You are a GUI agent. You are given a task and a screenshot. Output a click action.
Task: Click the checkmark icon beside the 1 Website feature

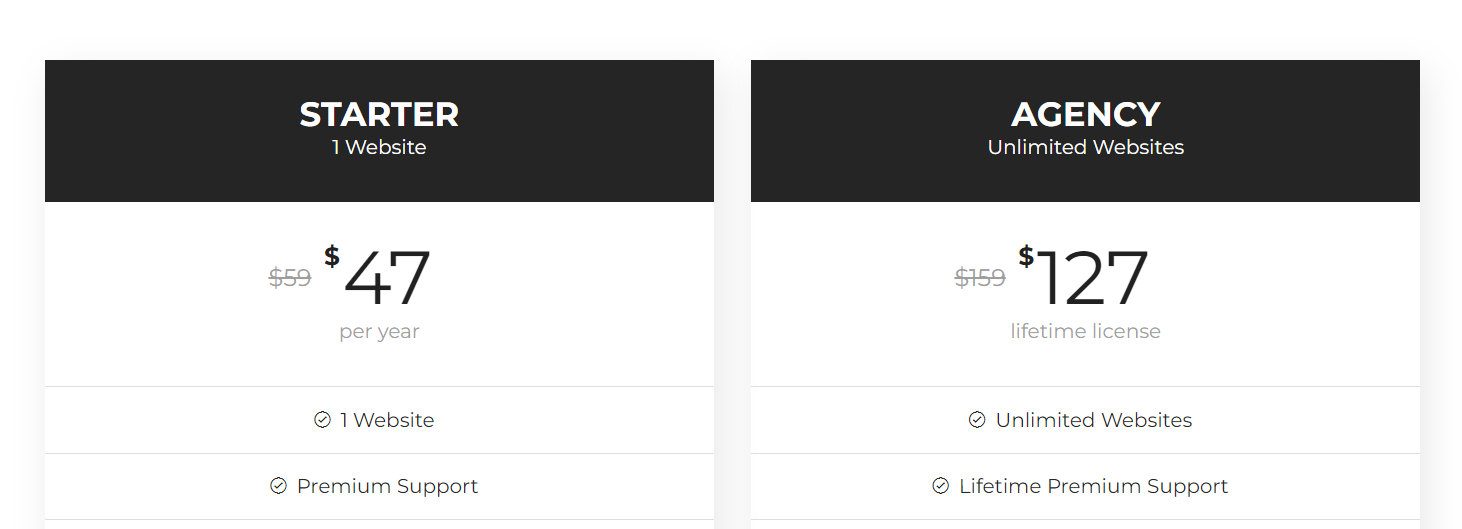[x=322, y=420]
